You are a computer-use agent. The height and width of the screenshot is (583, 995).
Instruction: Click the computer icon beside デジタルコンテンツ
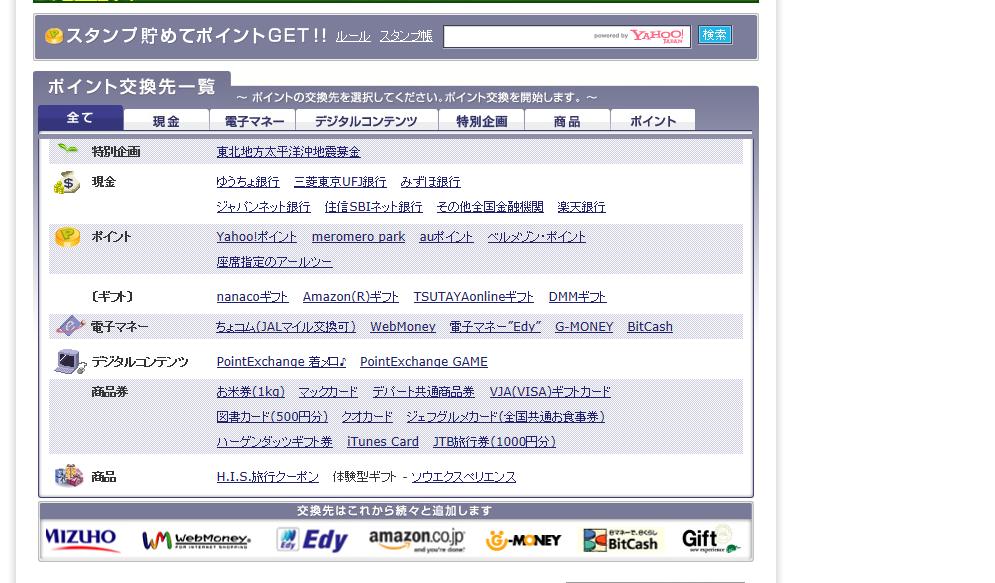(x=69, y=362)
